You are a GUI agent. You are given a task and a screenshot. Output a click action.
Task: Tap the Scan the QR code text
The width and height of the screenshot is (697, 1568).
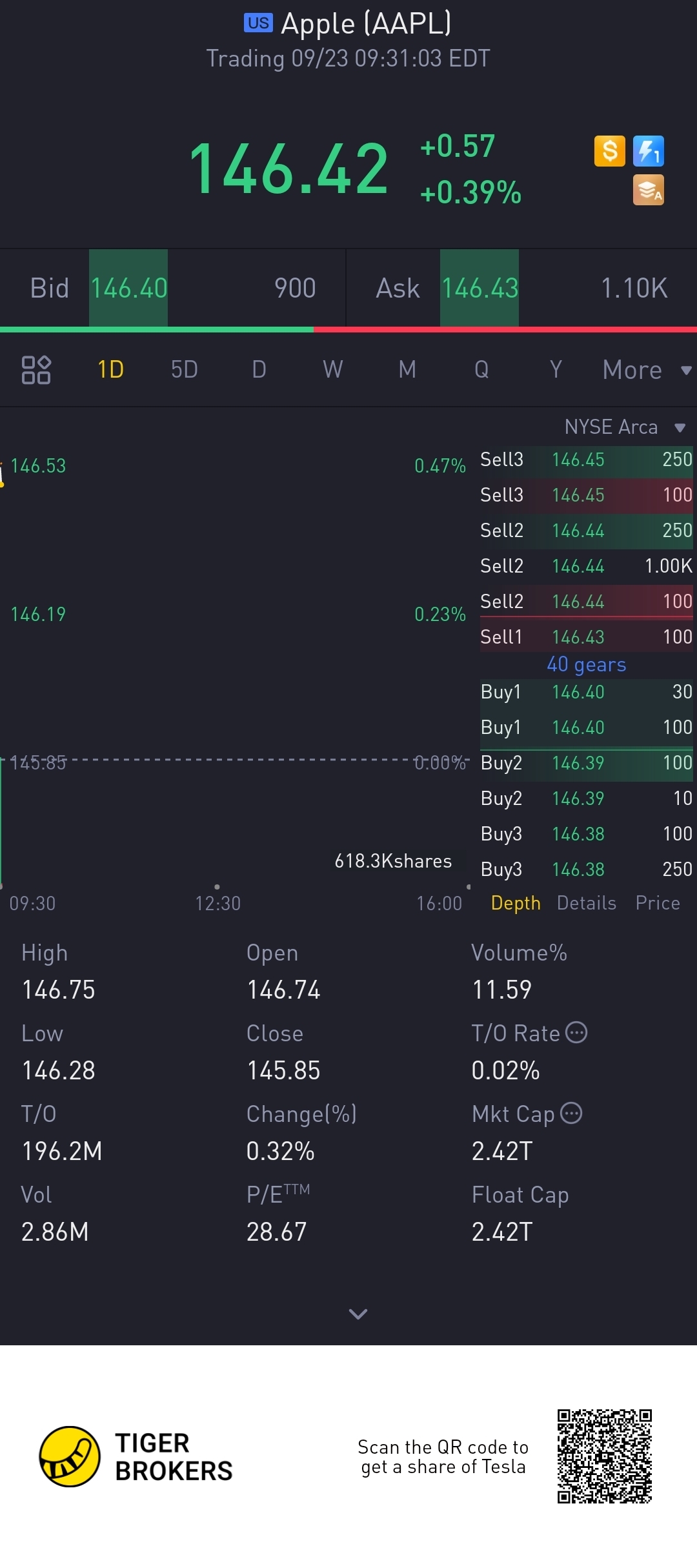pyautogui.click(x=443, y=1456)
